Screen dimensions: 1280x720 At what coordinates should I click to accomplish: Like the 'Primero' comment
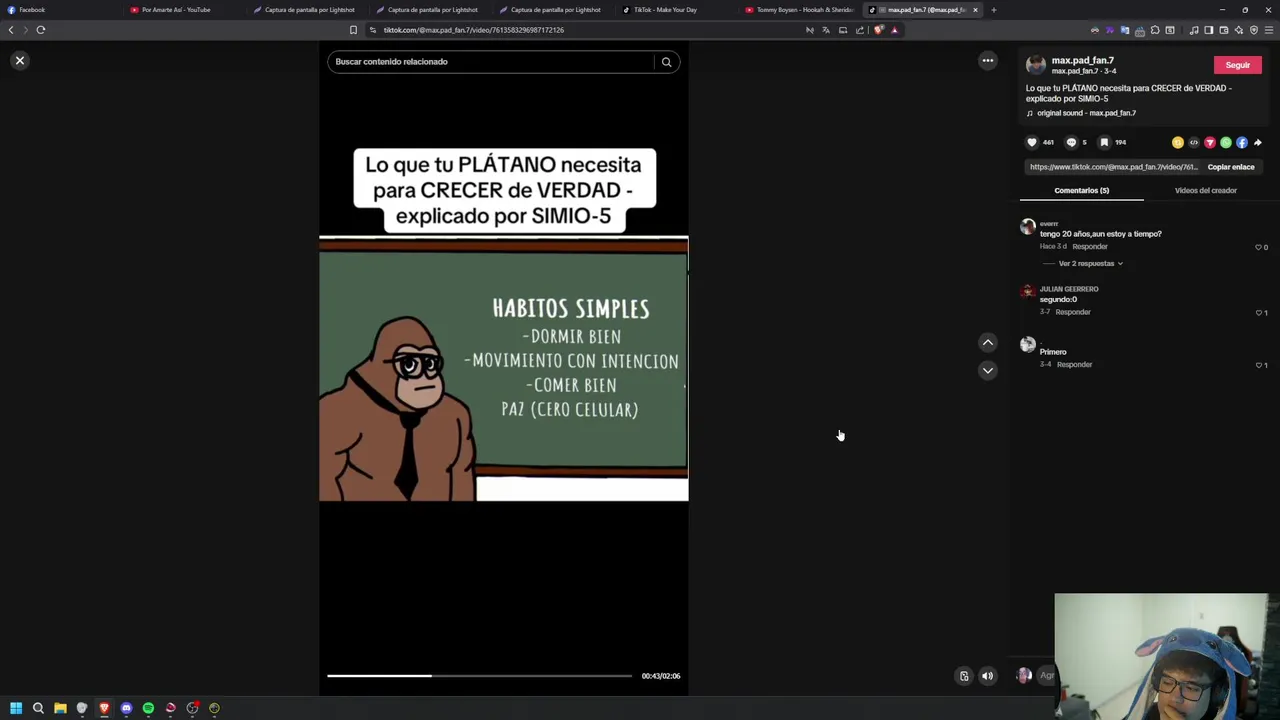point(1259,365)
